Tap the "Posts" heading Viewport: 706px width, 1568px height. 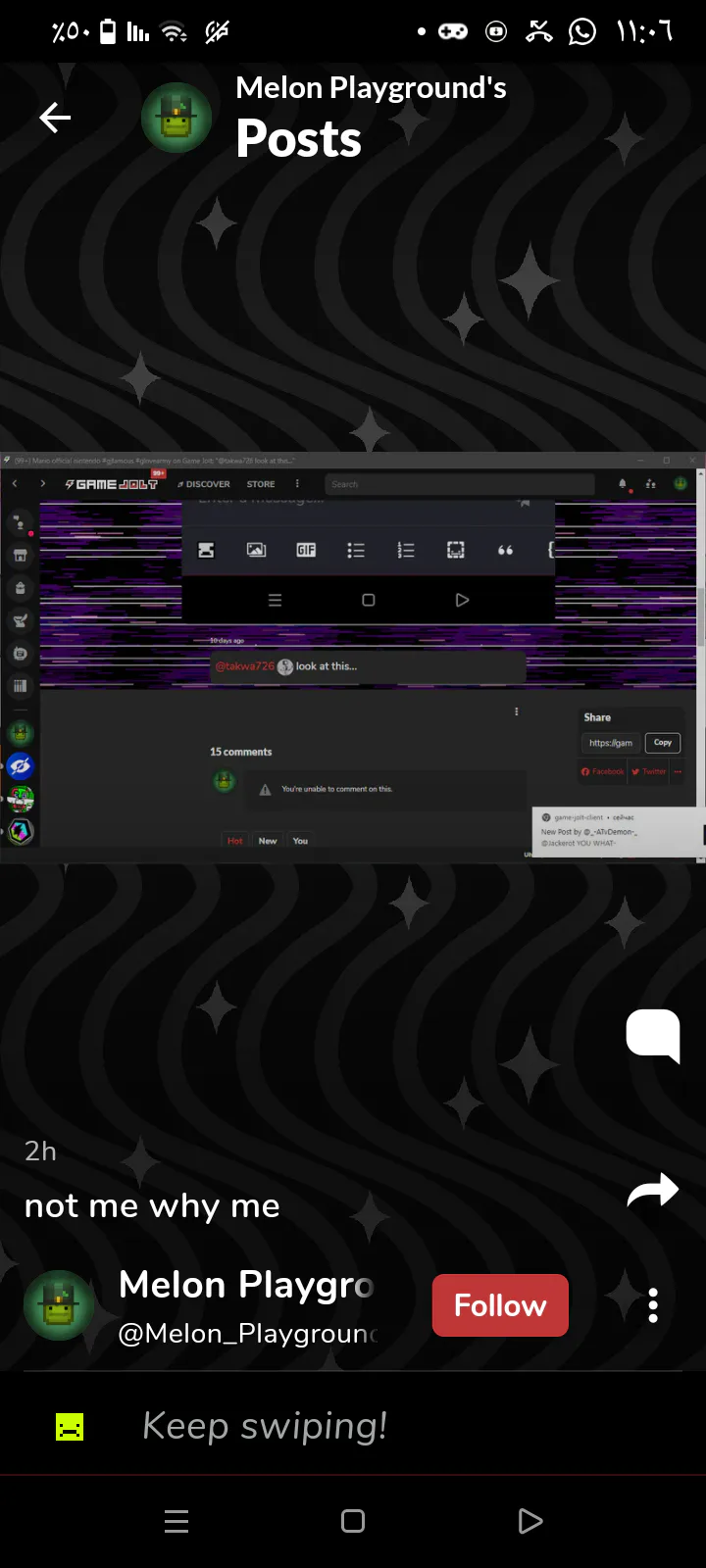[298, 138]
